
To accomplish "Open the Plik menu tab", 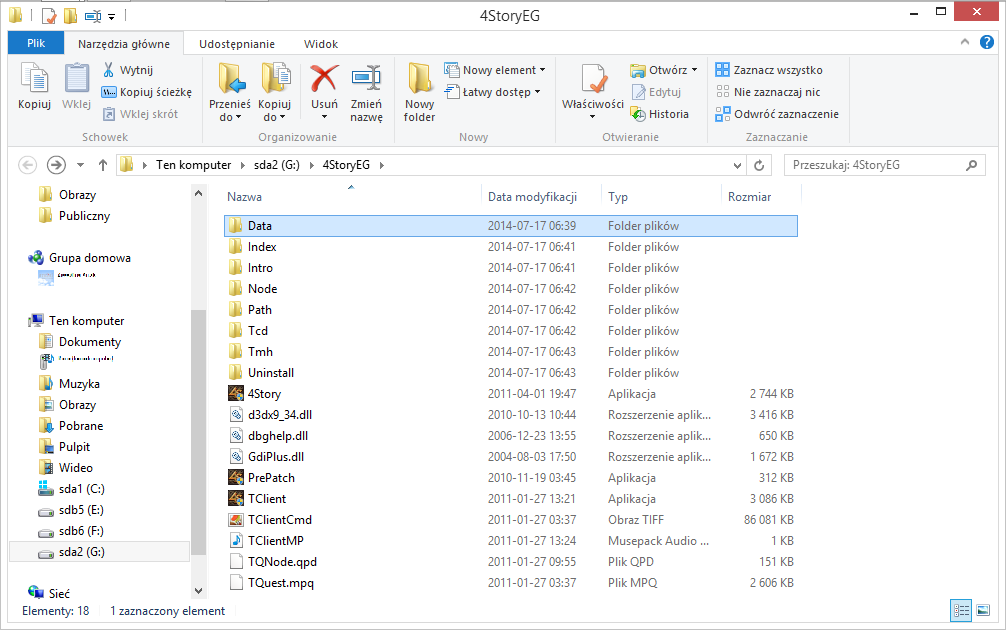I will (x=36, y=43).
